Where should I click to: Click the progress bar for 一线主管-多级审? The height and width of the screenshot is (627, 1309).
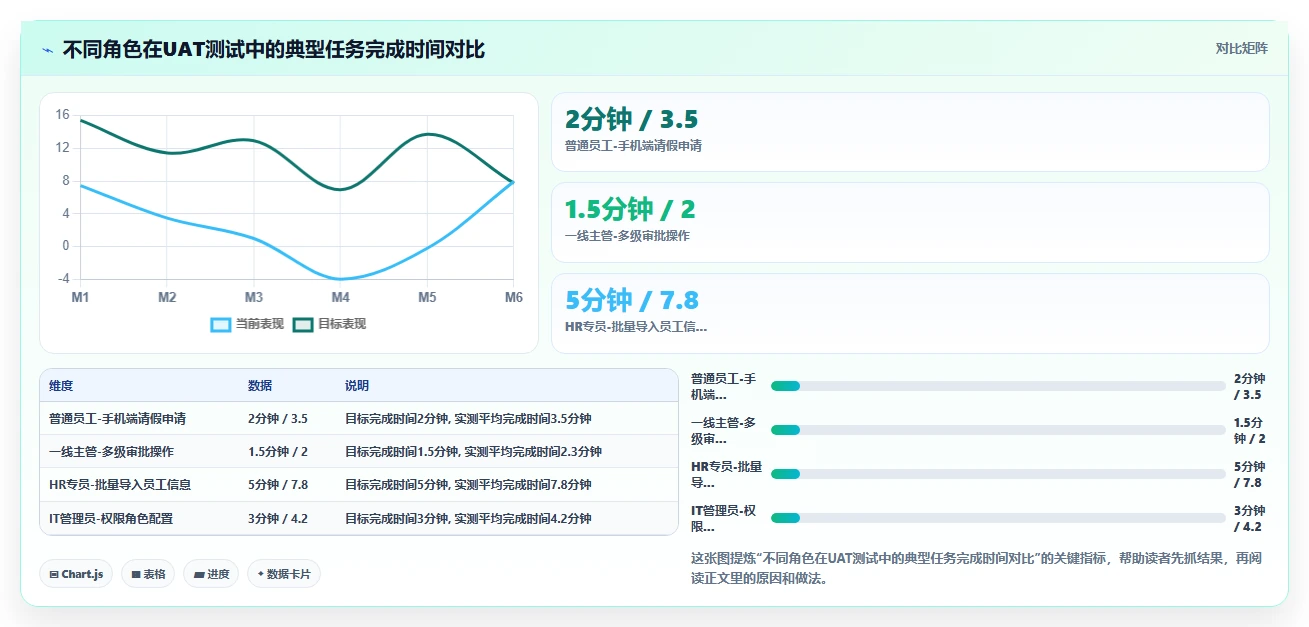[998, 430]
